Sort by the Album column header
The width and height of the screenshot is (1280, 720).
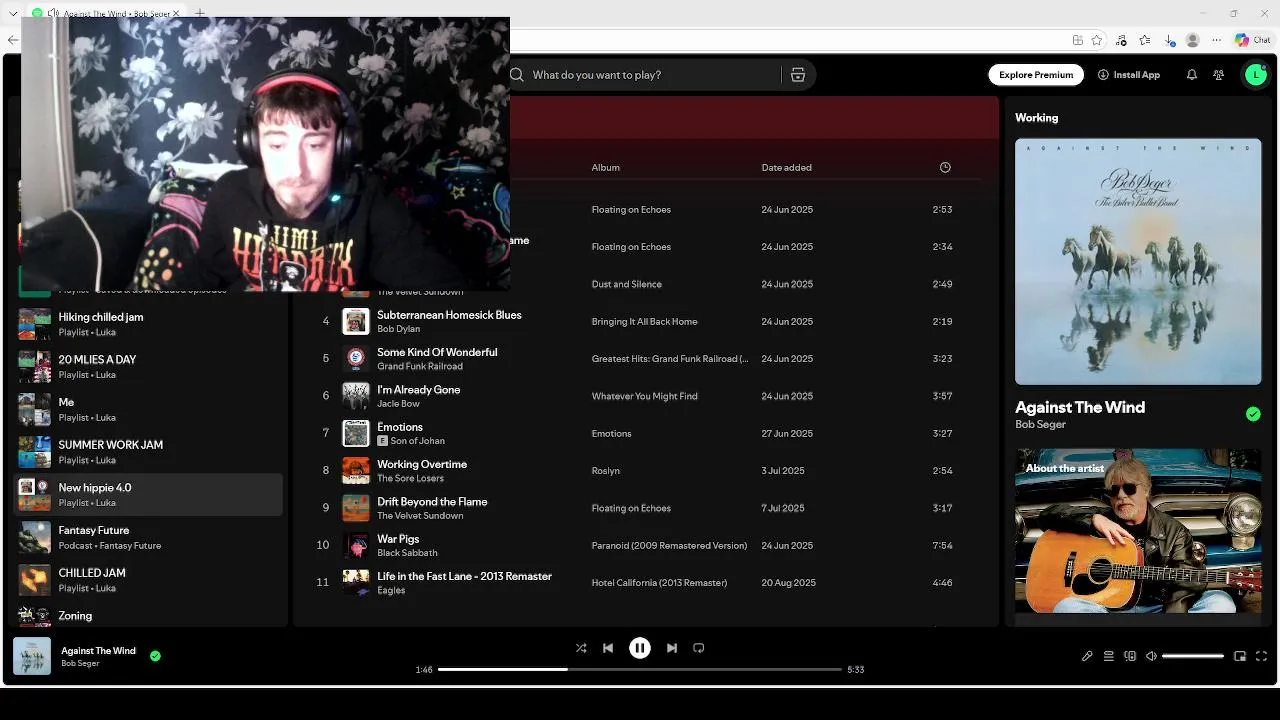pos(606,168)
